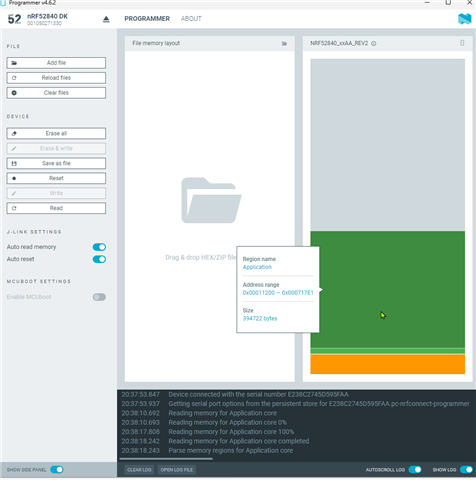The height and width of the screenshot is (480, 476).
Task: Click the Reload files button
Action: click(x=56, y=78)
